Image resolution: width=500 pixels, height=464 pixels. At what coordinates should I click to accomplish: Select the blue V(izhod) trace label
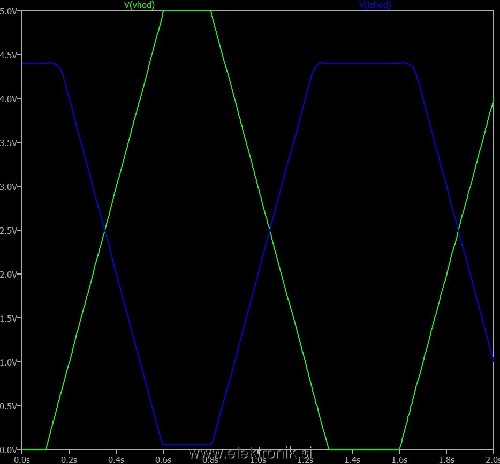[x=375, y=5]
